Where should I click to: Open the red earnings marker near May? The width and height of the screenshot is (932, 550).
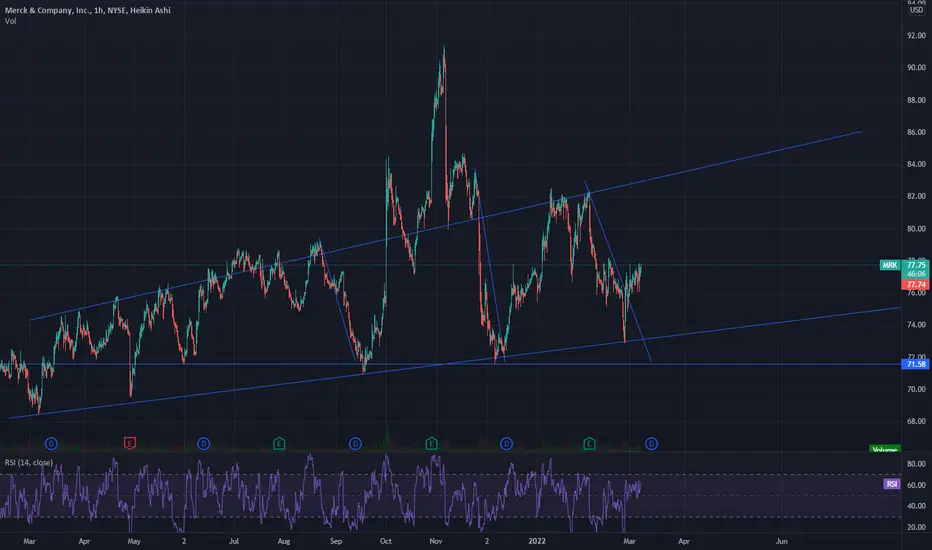pyautogui.click(x=130, y=444)
